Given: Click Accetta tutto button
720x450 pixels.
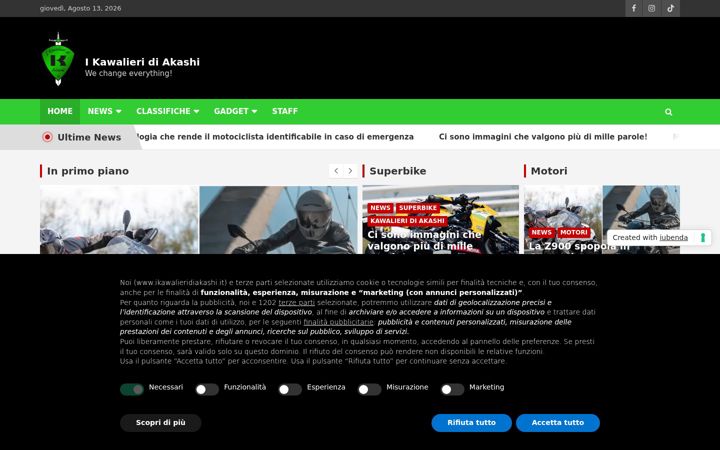Looking at the screenshot, I should tap(558, 422).
